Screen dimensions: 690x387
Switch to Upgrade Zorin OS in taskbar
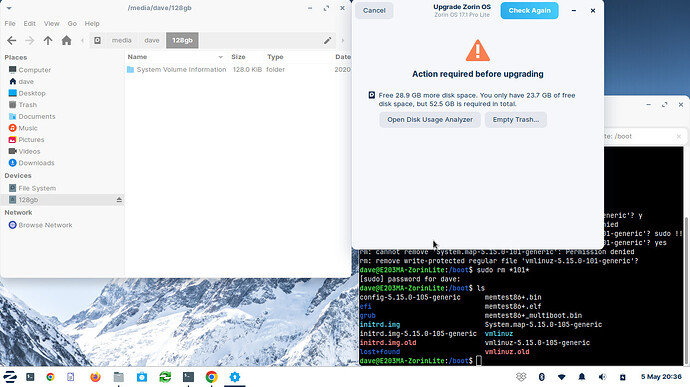point(235,377)
